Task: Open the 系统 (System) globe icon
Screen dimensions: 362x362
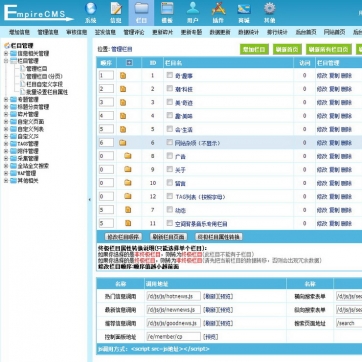Action: point(90,9)
